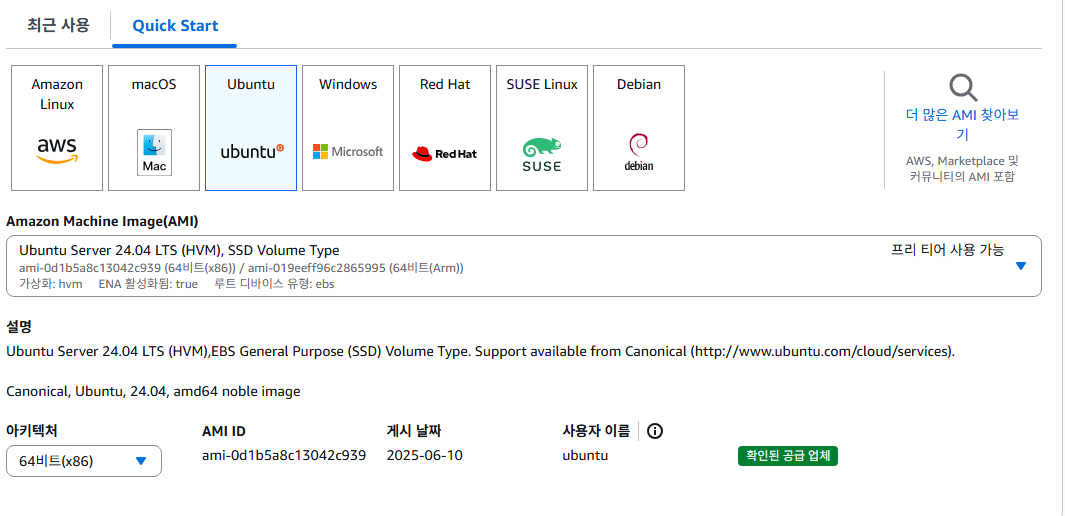Open the Amazon Machine Image dropdown
Image resolution: width=1065 pixels, height=516 pixels.
pos(524,266)
